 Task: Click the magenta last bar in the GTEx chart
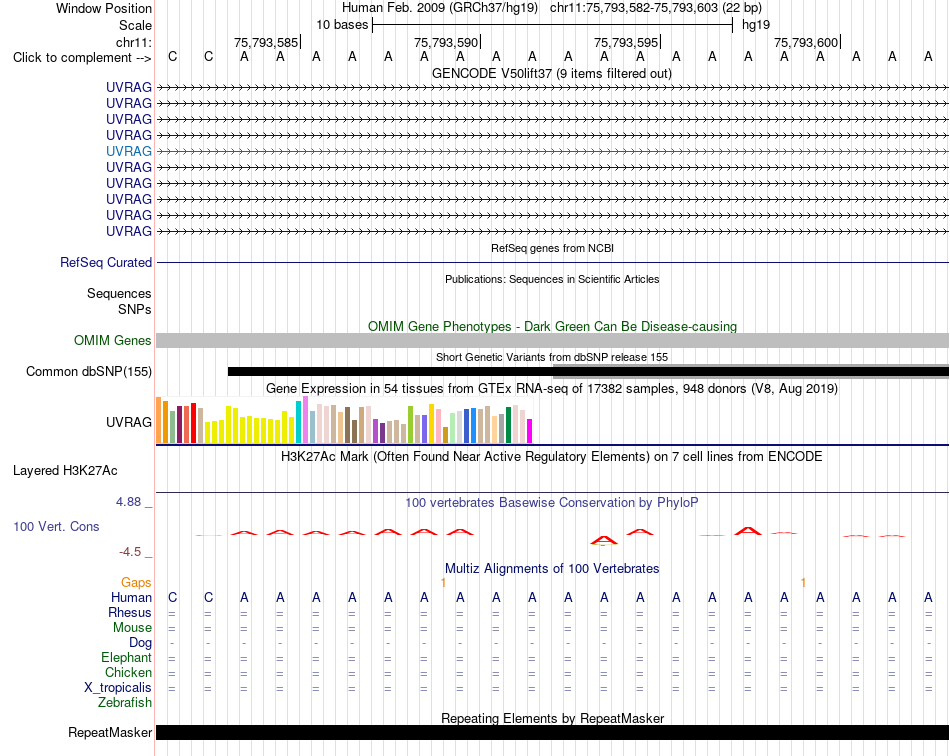coord(530,431)
